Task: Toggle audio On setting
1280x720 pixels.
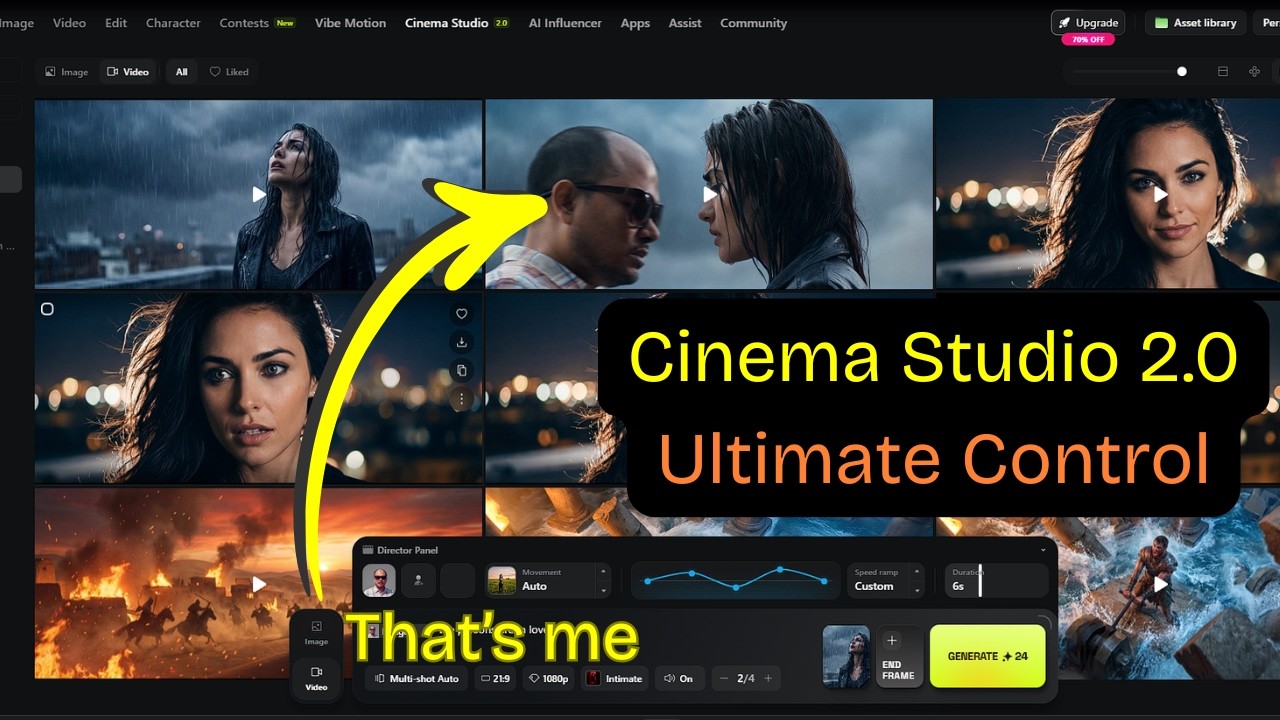Action: point(679,678)
